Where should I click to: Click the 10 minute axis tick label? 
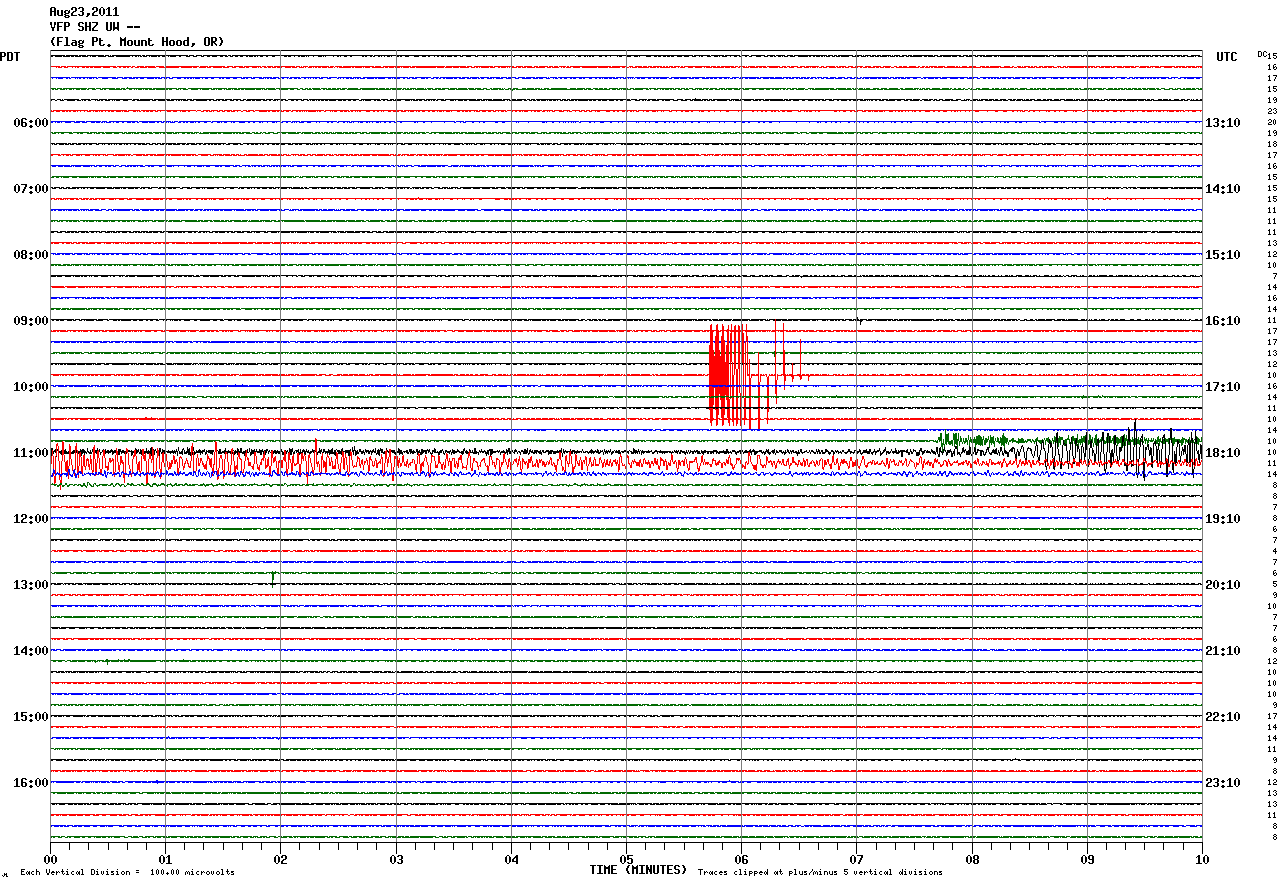click(1201, 859)
